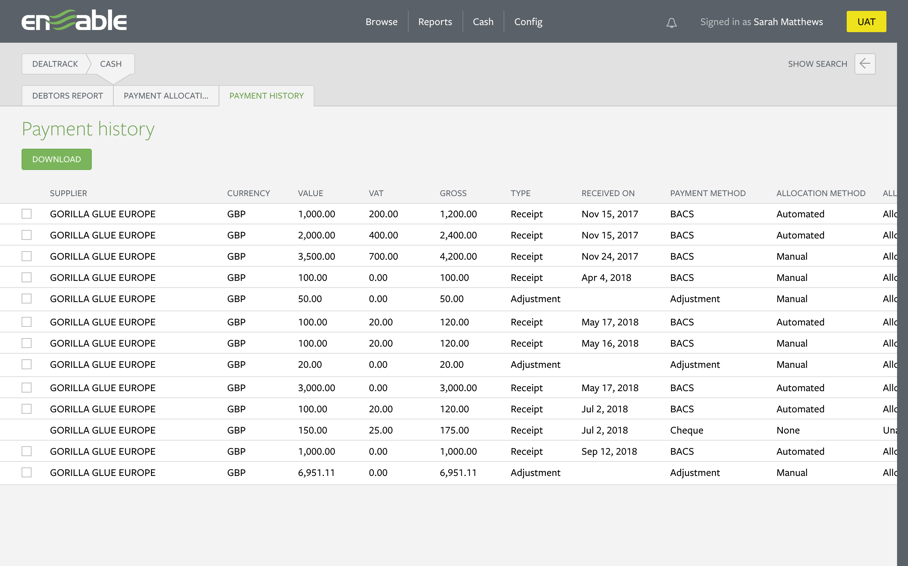Click the Cheque payment method cell
The height and width of the screenshot is (566, 908).
(x=686, y=430)
